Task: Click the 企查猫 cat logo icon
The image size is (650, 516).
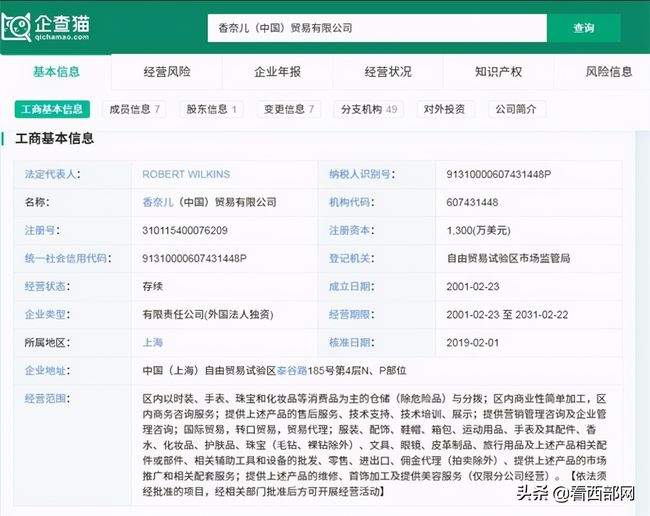Action: coord(16,27)
